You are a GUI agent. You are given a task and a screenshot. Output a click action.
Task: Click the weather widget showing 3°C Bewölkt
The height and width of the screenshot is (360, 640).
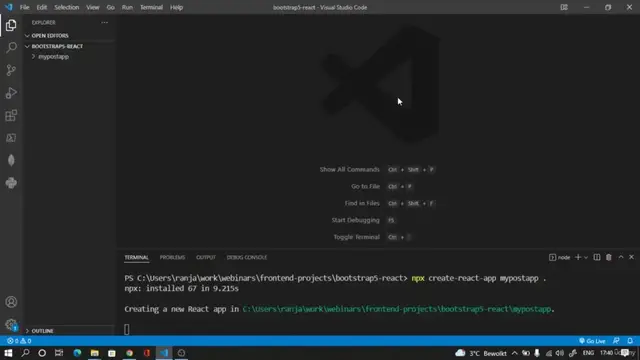(481, 353)
